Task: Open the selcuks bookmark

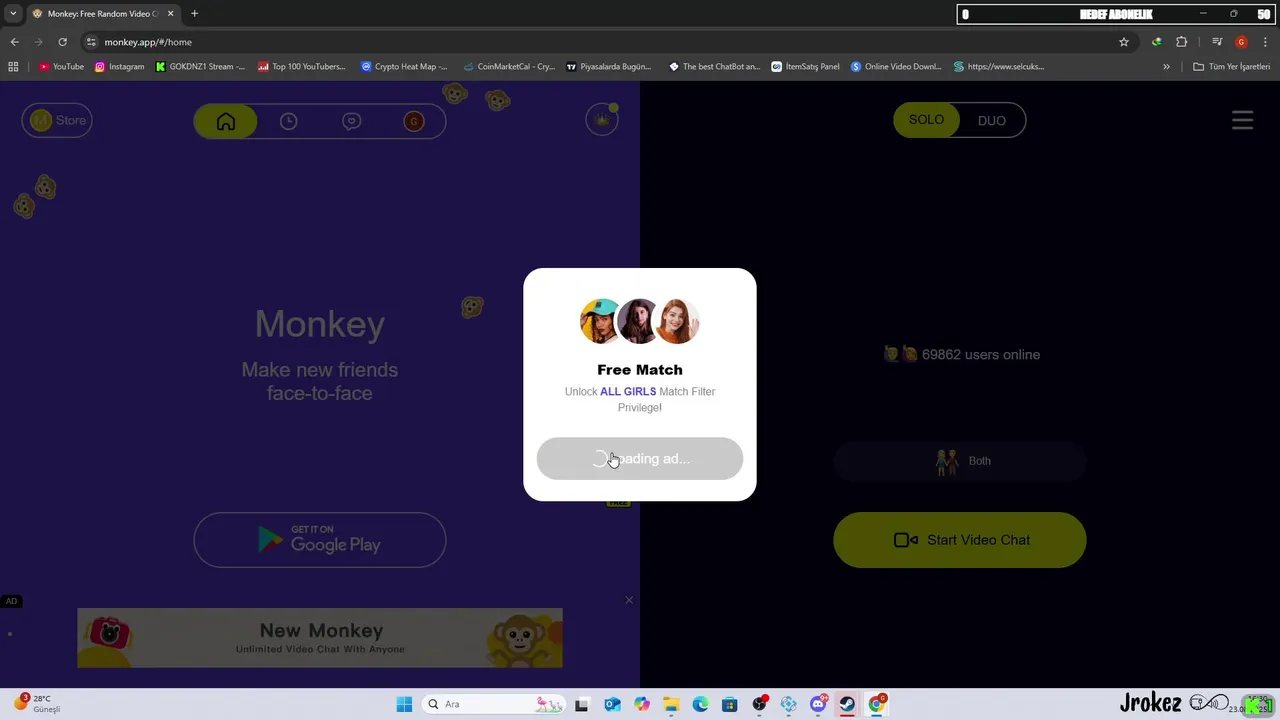Action: click(x=999, y=67)
